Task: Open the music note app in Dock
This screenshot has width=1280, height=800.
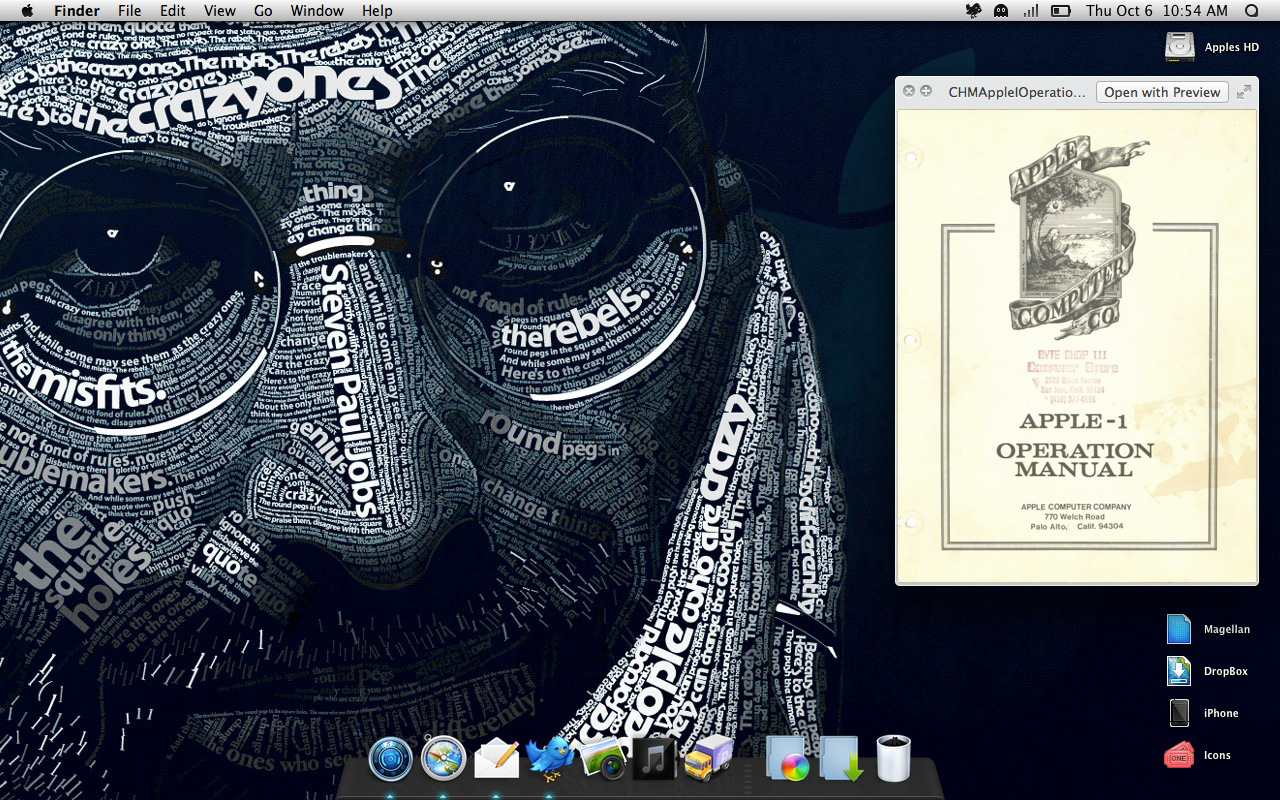Action: (x=655, y=759)
